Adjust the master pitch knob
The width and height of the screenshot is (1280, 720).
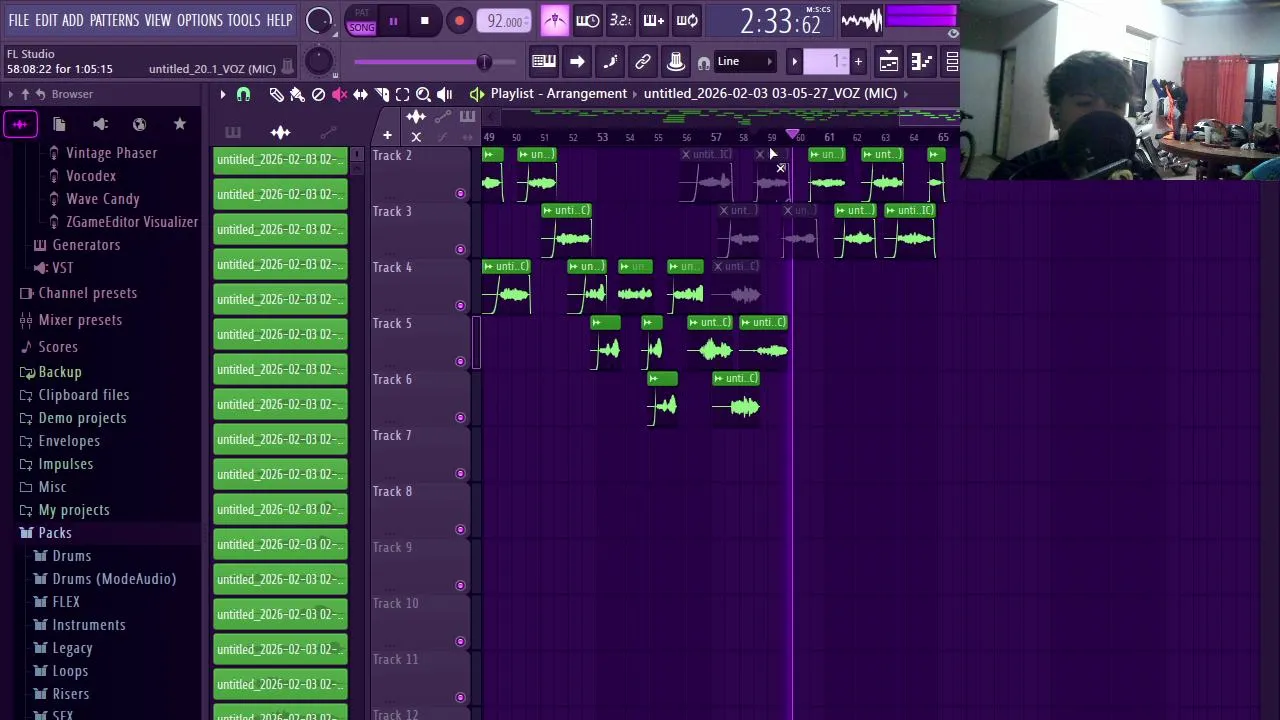point(318,62)
